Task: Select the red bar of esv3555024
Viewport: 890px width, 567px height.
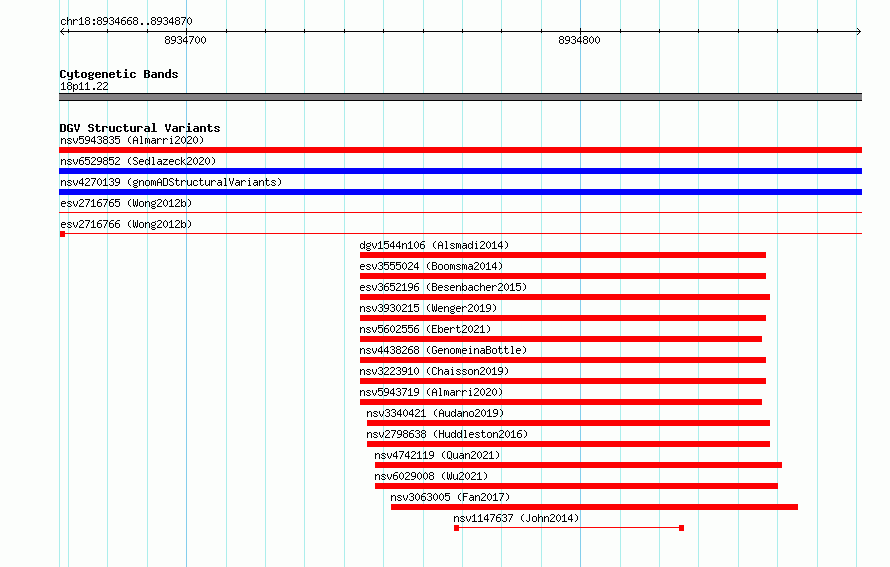Action: (x=562, y=276)
